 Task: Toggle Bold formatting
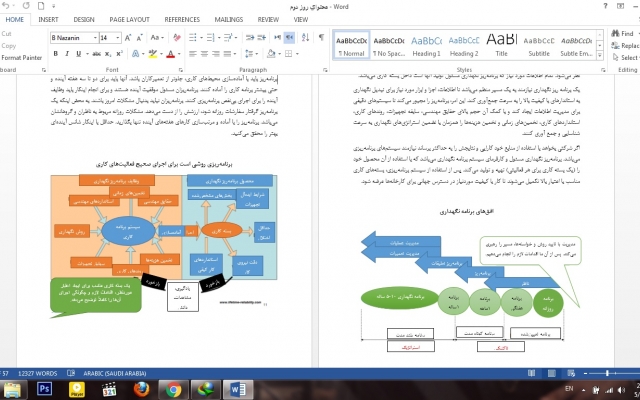tap(56, 53)
